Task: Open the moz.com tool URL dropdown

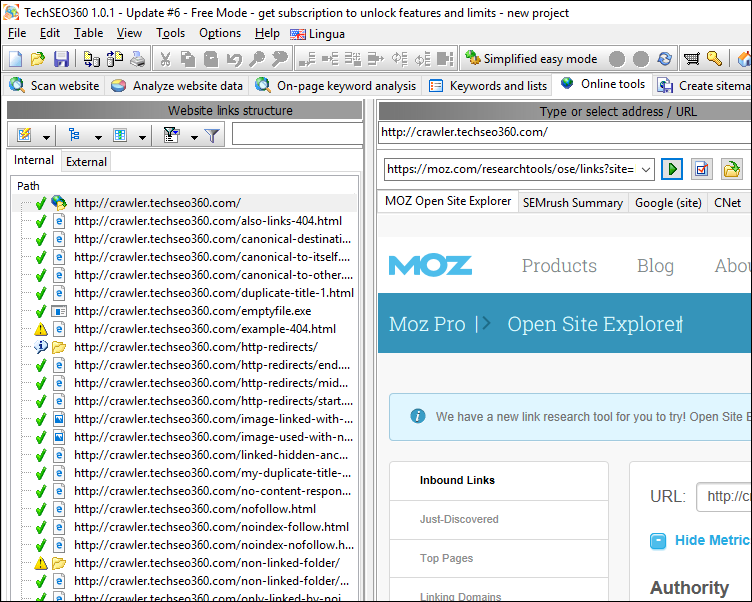Action: [x=646, y=169]
